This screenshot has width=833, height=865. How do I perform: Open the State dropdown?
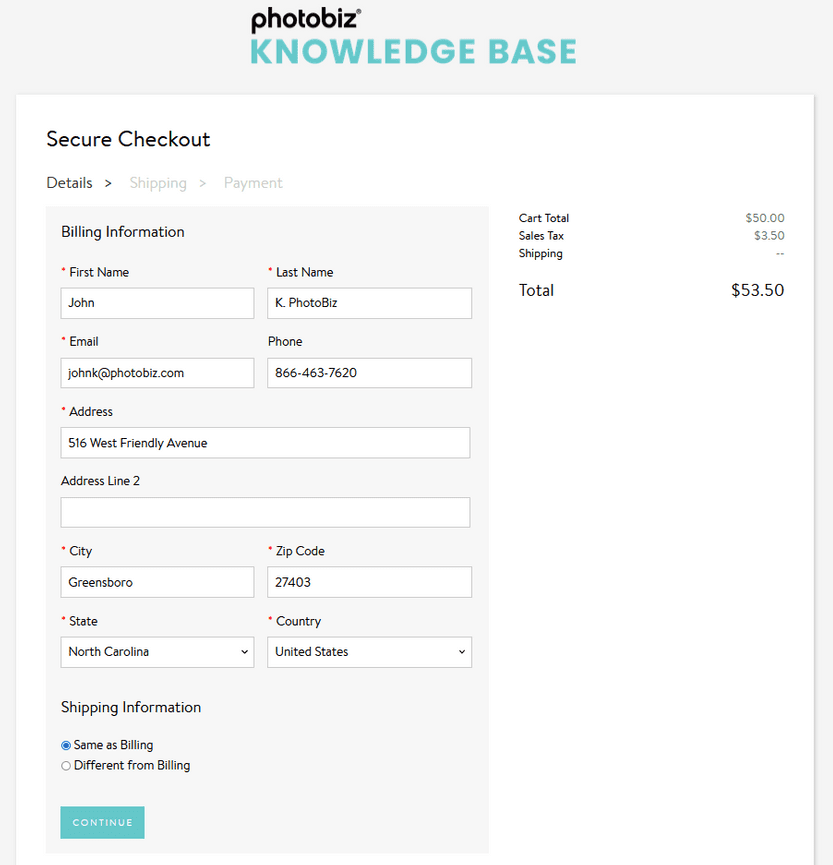pyautogui.click(x=157, y=652)
